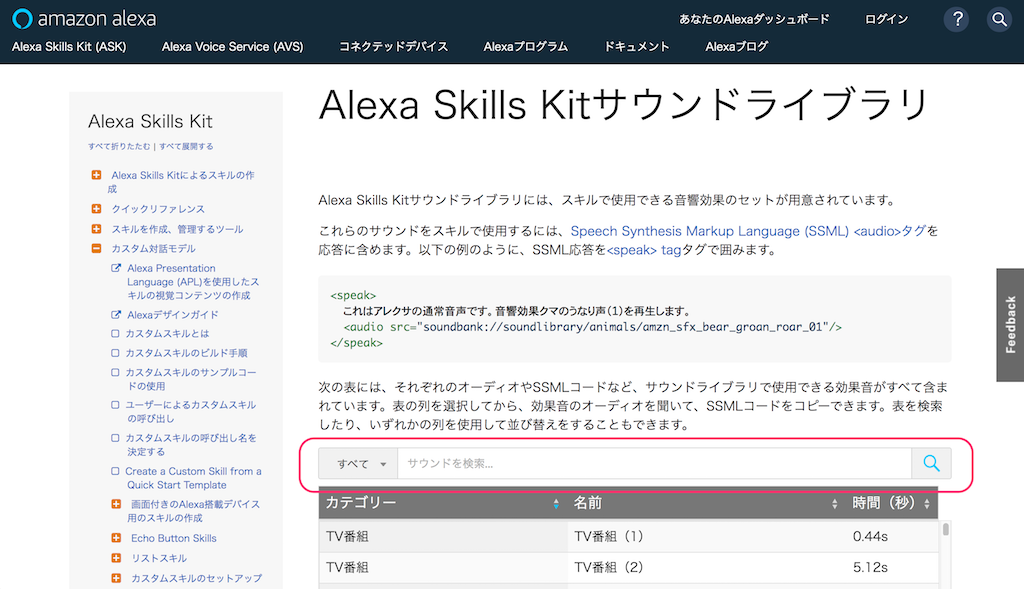Click the ログイン link
The height and width of the screenshot is (589, 1024).
pyautogui.click(x=886, y=20)
